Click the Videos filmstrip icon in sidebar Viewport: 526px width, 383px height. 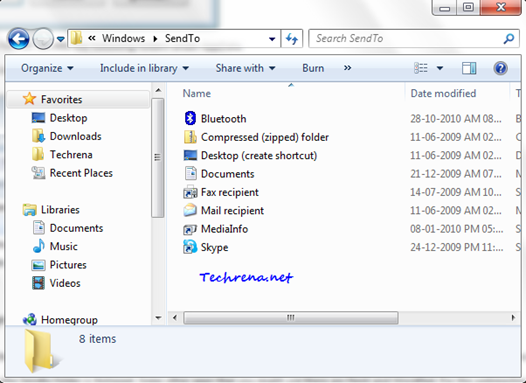click(38, 283)
